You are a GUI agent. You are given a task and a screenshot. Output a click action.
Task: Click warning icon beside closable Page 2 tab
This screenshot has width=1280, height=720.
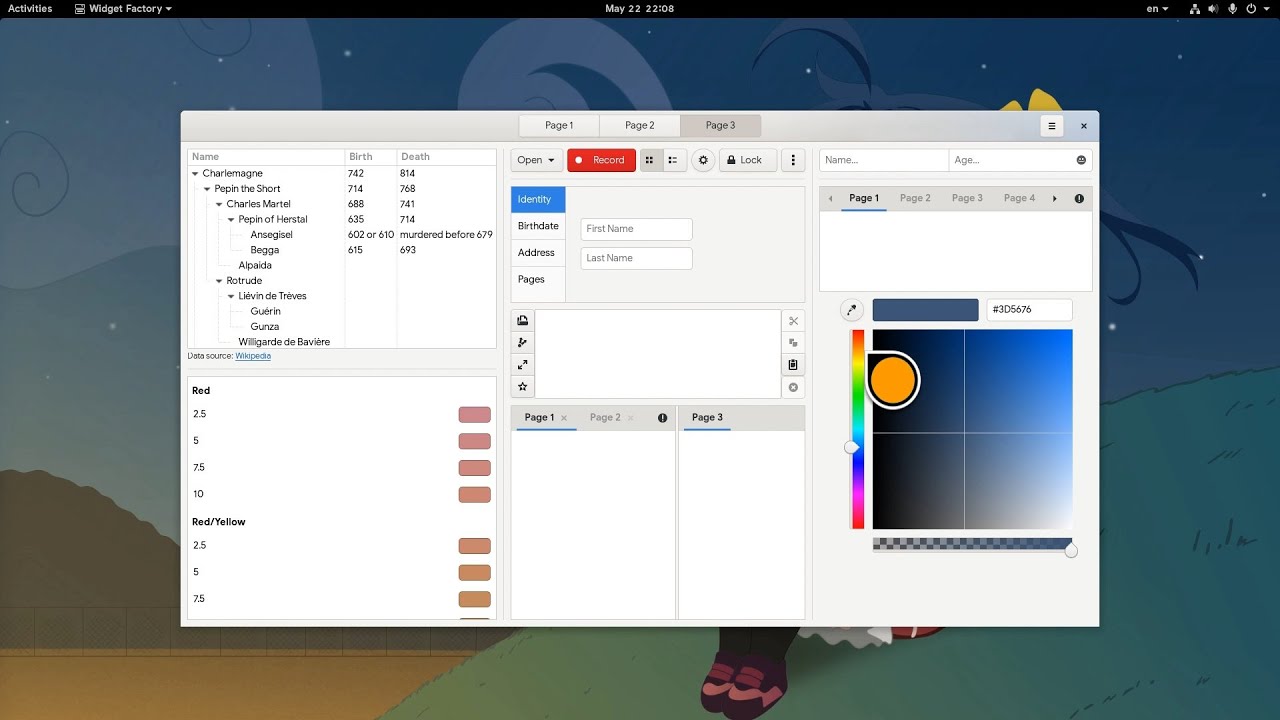(662, 418)
